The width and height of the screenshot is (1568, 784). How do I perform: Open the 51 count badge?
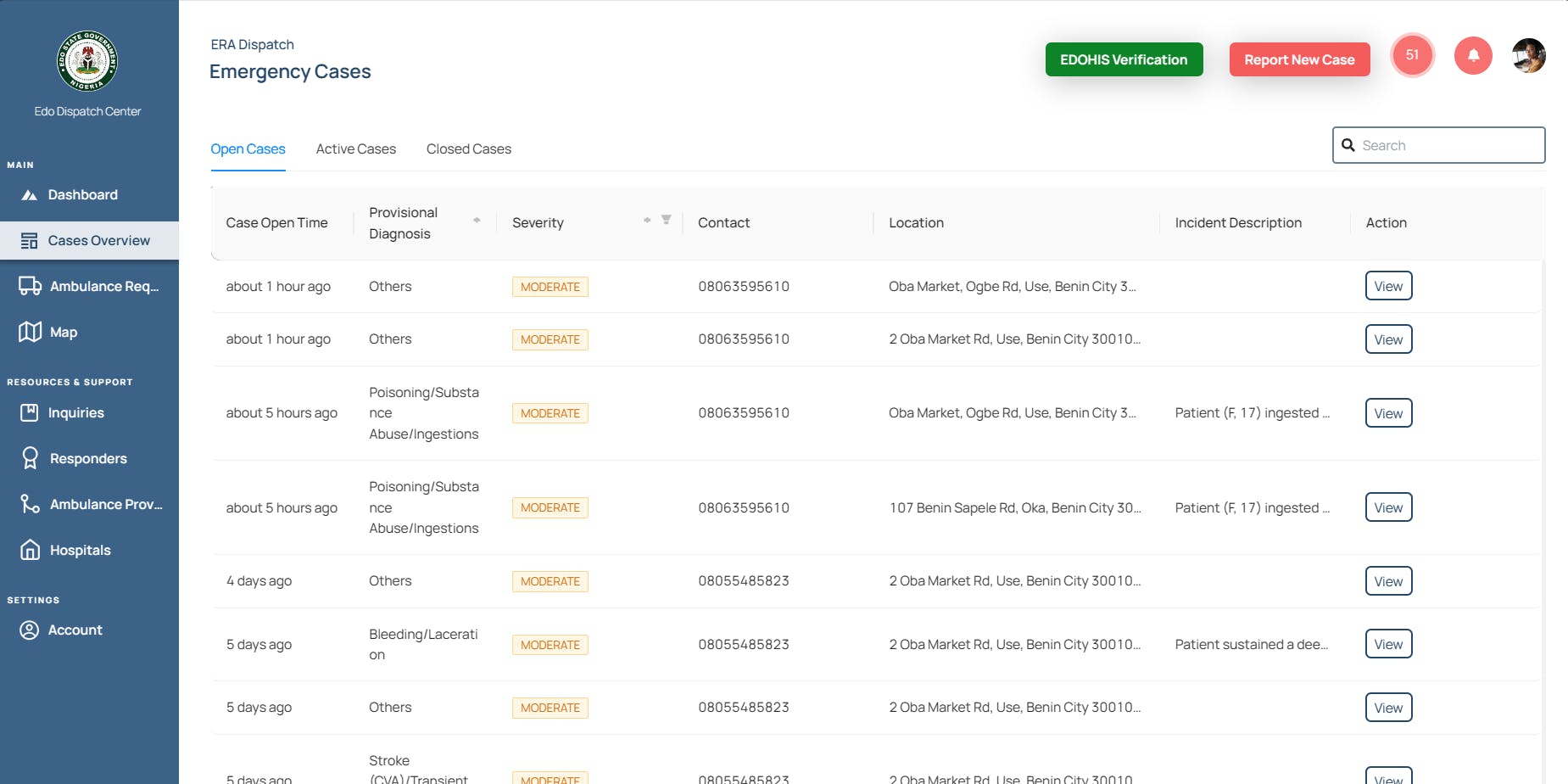pyautogui.click(x=1412, y=55)
